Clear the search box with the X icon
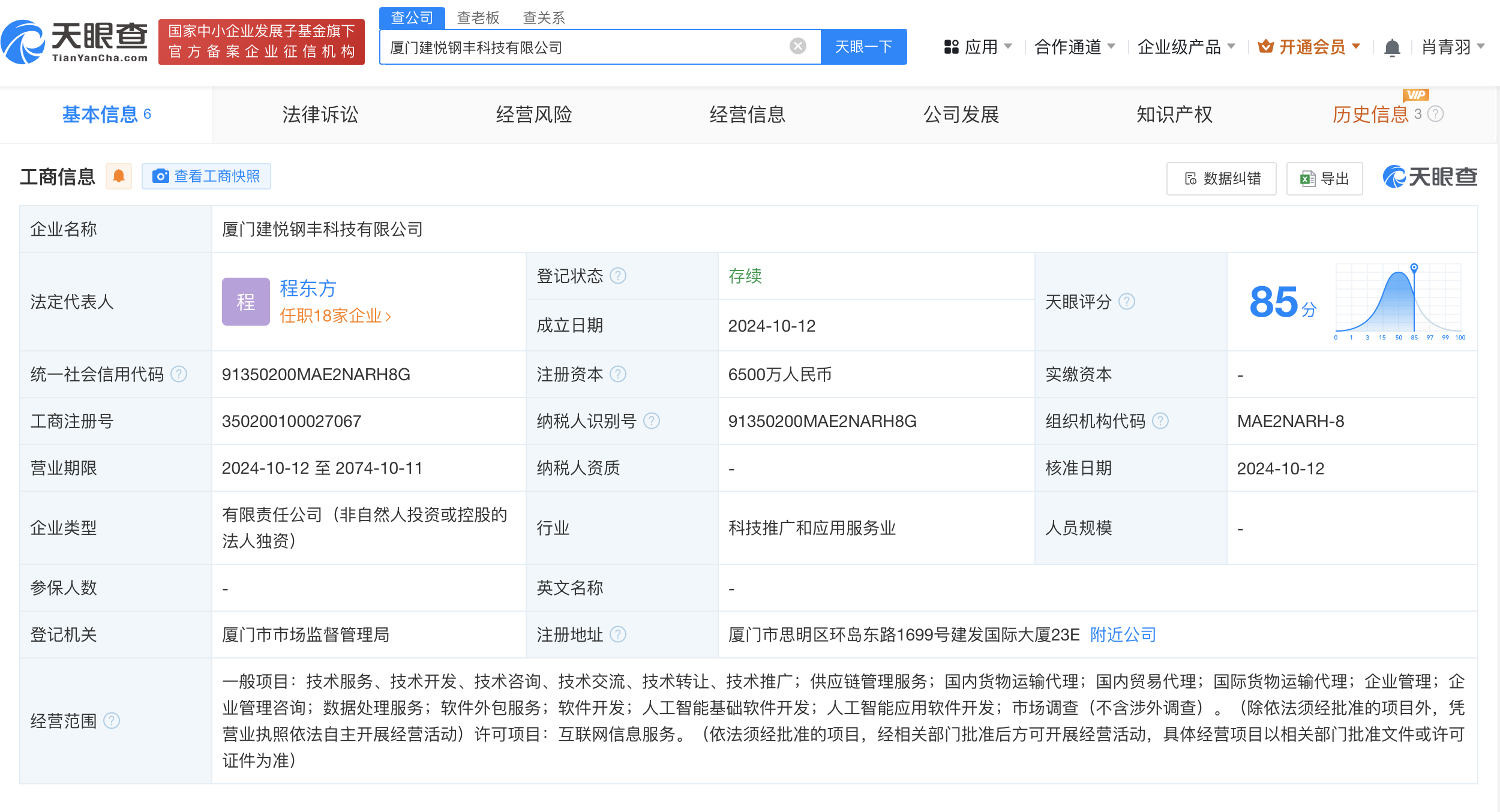This screenshot has width=1500, height=812. tap(797, 46)
